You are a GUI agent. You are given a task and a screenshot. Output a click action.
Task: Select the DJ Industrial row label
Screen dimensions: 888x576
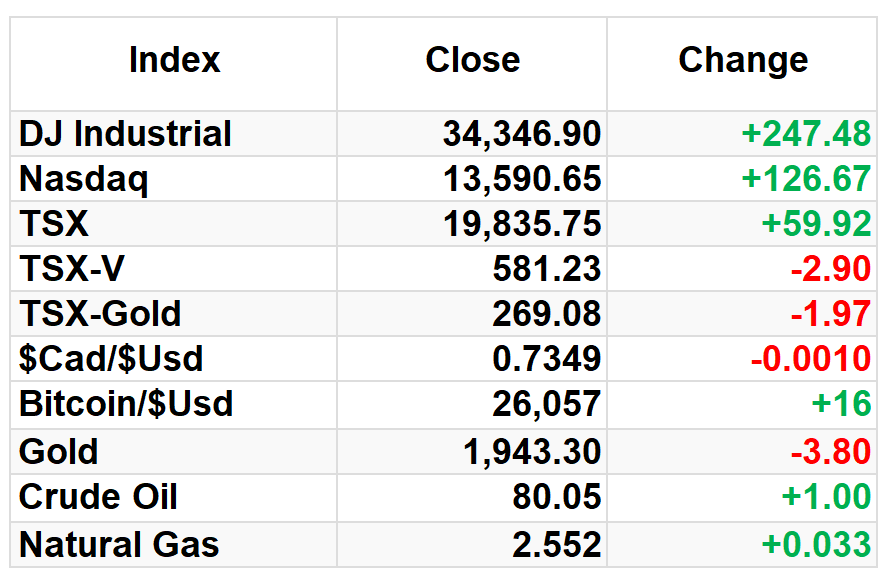125,134
